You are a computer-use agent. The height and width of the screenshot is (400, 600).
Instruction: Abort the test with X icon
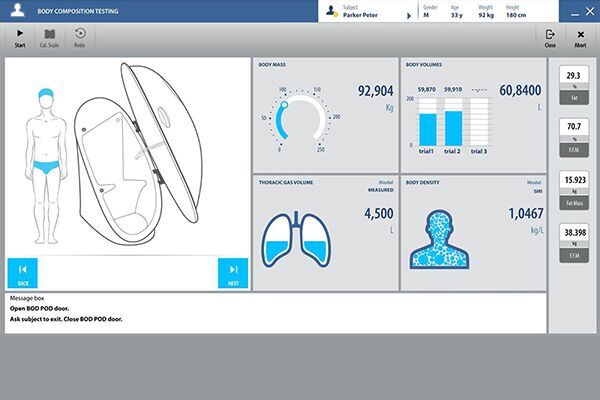pyautogui.click(x=579, y=36)
